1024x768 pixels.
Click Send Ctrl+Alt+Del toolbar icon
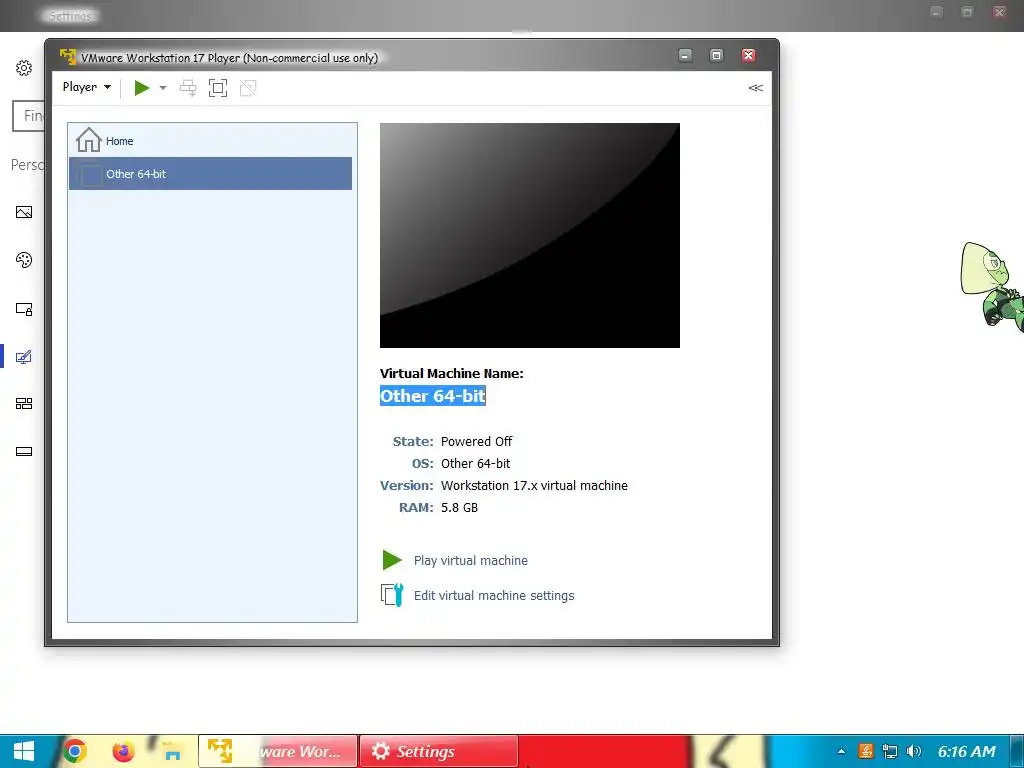(x=188, y=88)
